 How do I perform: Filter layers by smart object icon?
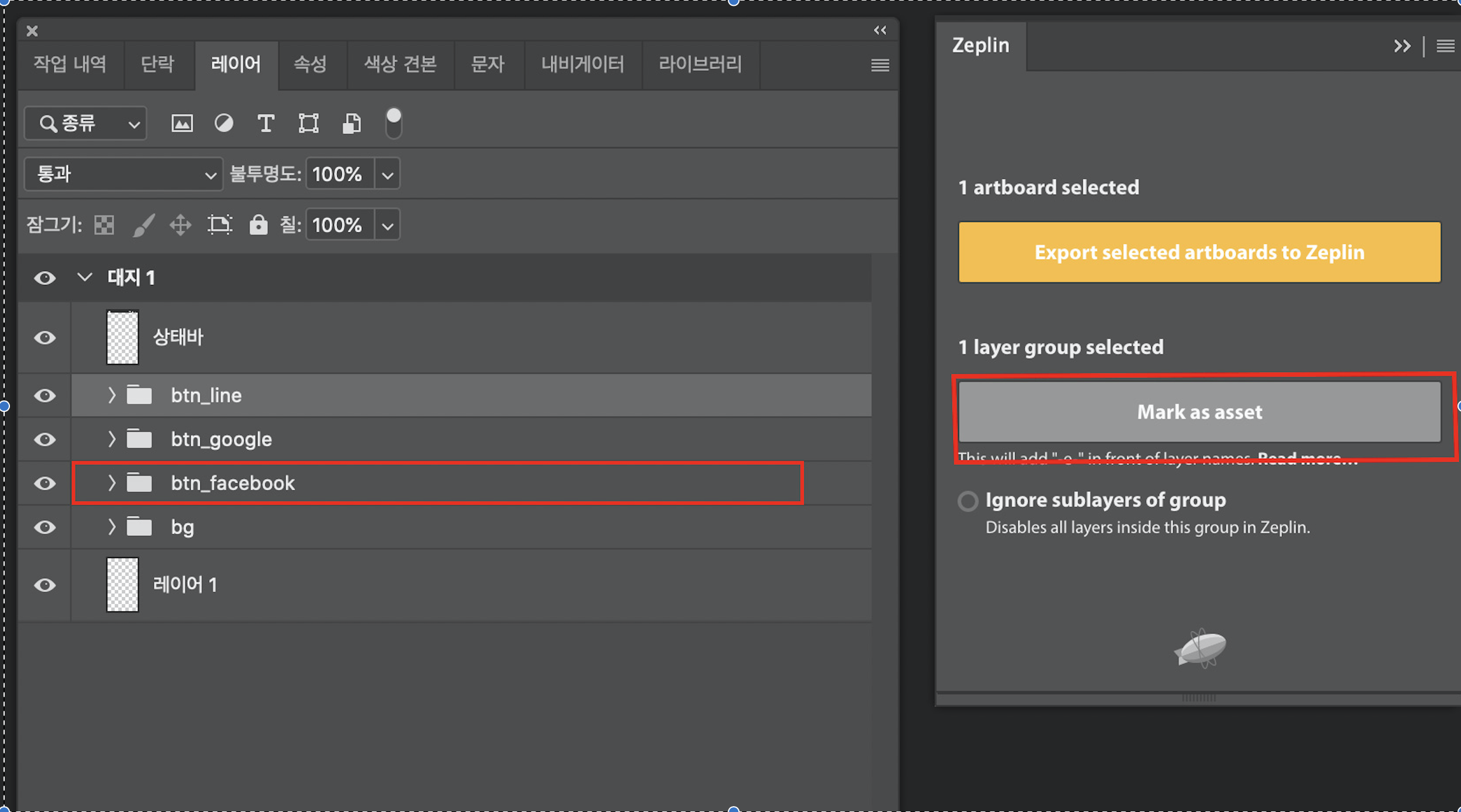351,123
